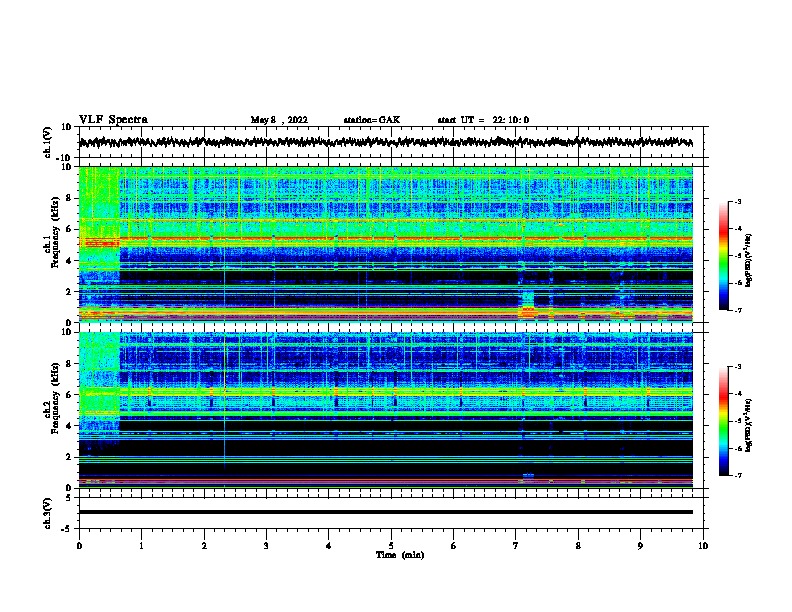
Task: Click the '-3' label on ch.2 color bar
Action: click(x=737, y=366)
